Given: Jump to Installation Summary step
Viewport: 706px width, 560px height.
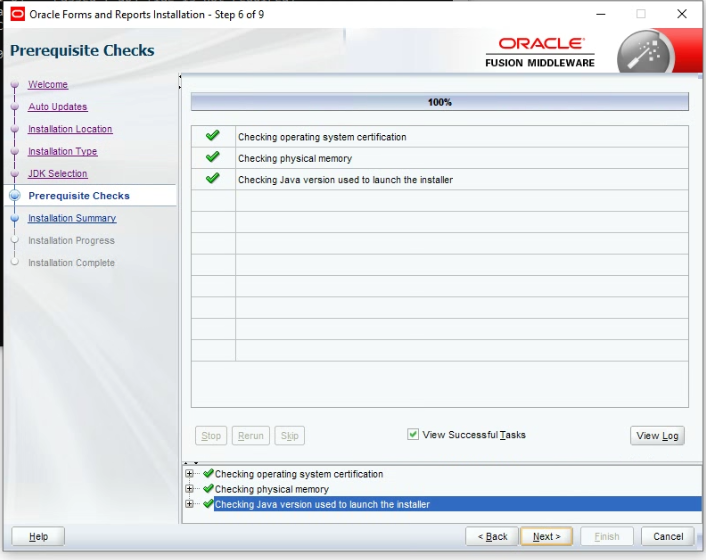Looking at the screenshot, I should 72,218.
